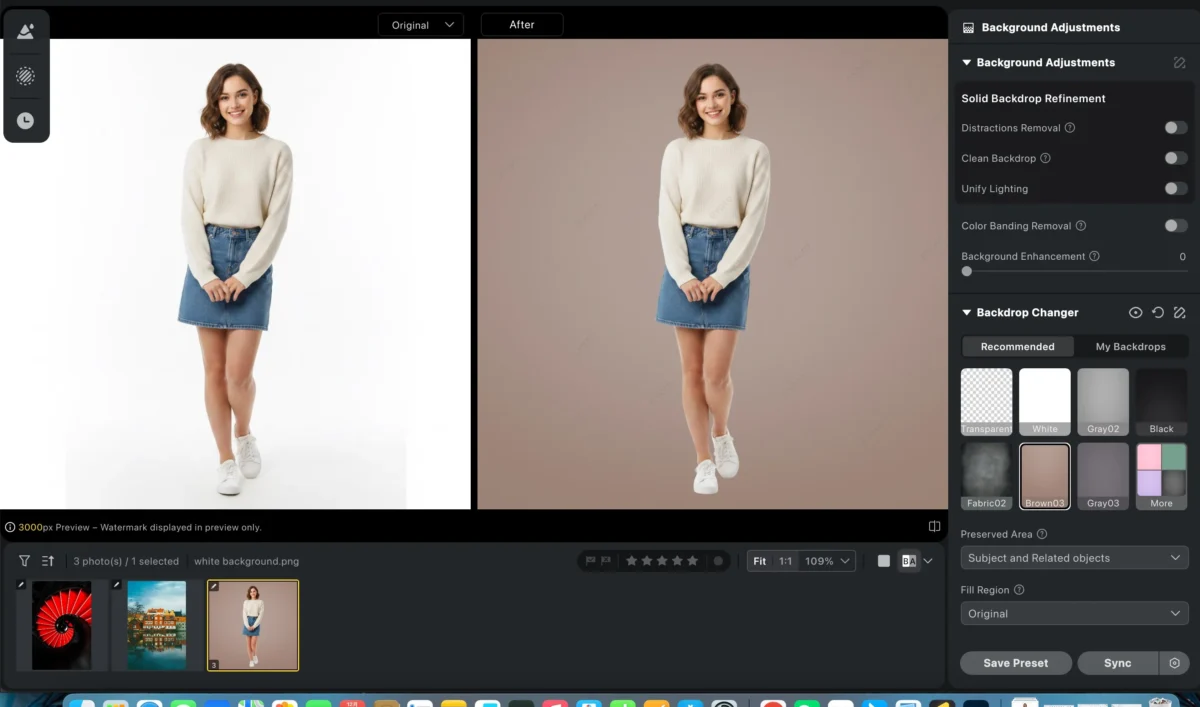Select the red spiral photo thumbnail
The height and width of the screenshot is (707, 1200).
60,625
